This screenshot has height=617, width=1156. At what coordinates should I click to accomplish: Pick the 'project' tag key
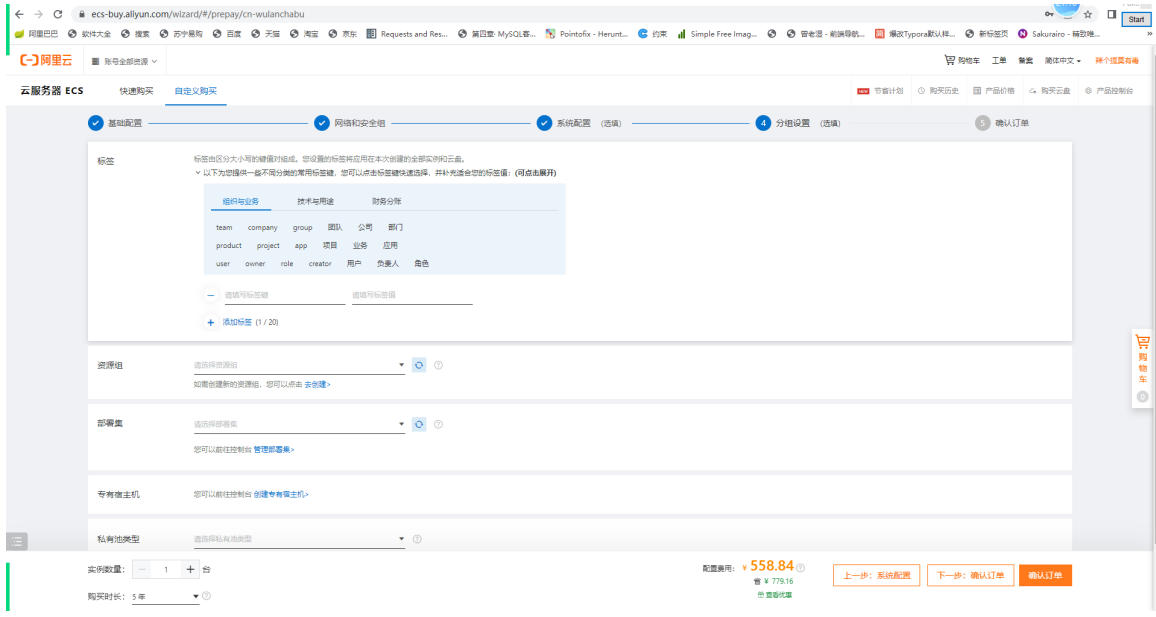click(x=268, y=245)
